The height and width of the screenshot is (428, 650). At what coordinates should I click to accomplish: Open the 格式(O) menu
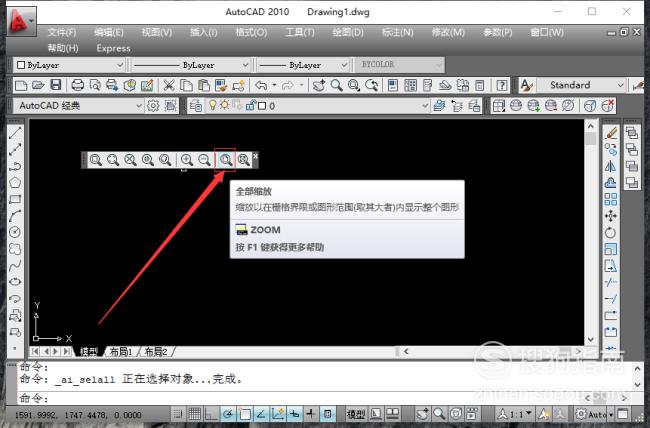251,32
